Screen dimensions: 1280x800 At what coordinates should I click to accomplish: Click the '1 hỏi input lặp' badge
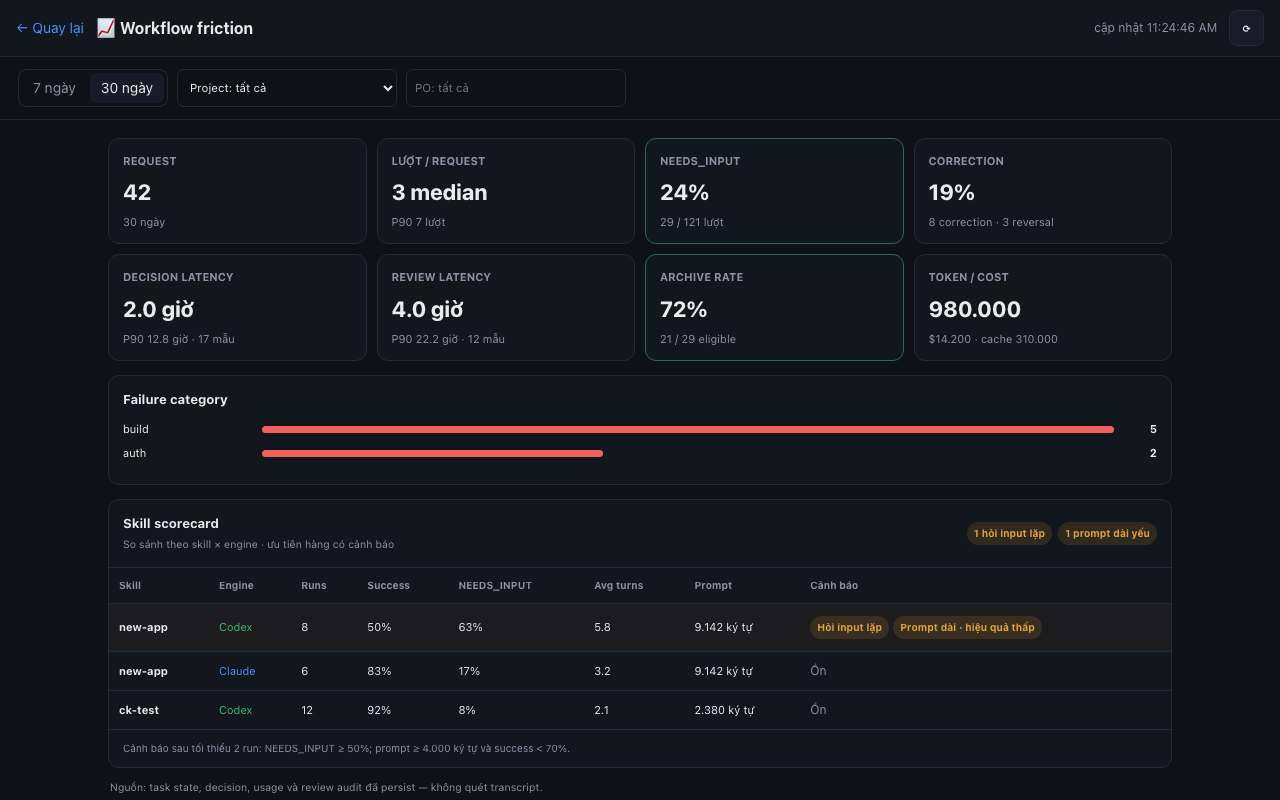1009,533
